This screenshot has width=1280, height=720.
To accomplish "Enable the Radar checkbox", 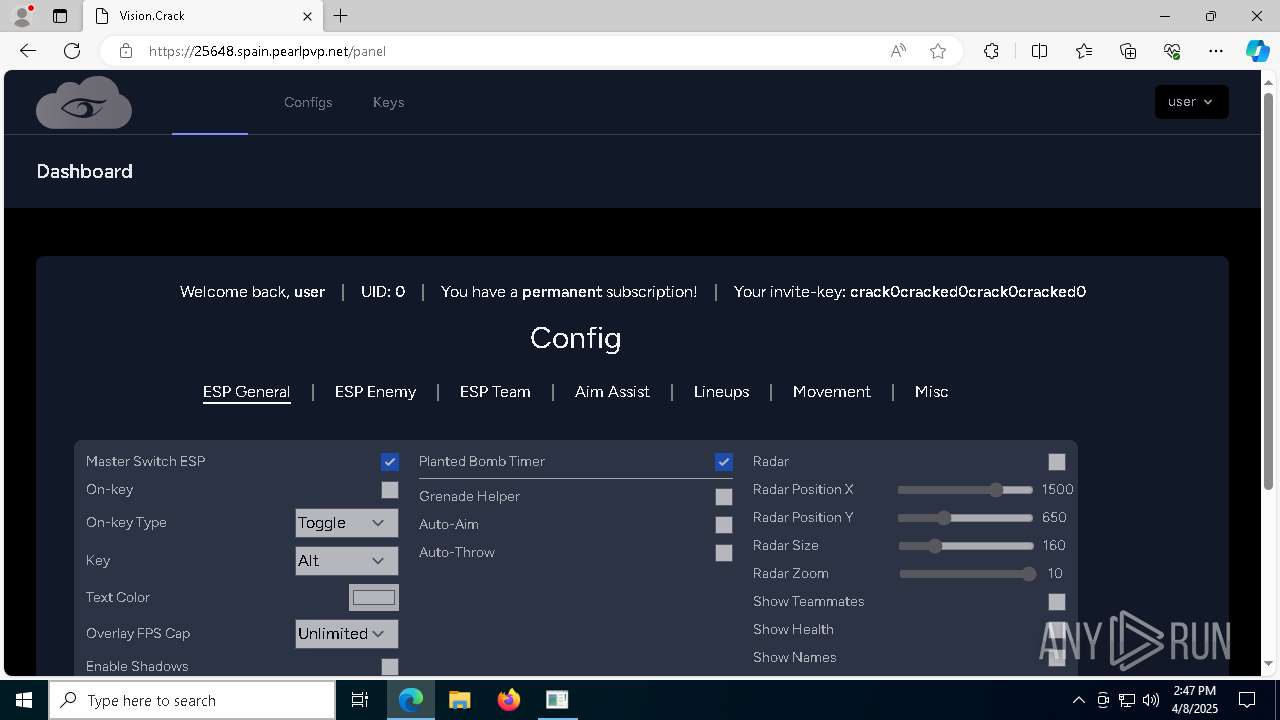I will 1057,462.
